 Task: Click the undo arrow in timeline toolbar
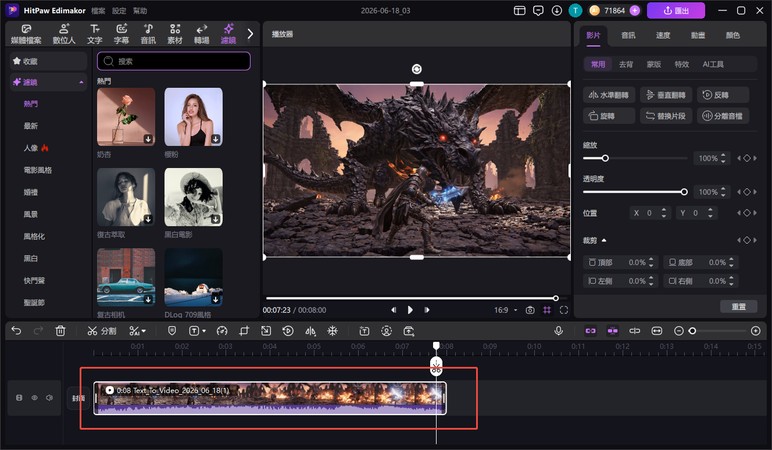tap(16, 331)
